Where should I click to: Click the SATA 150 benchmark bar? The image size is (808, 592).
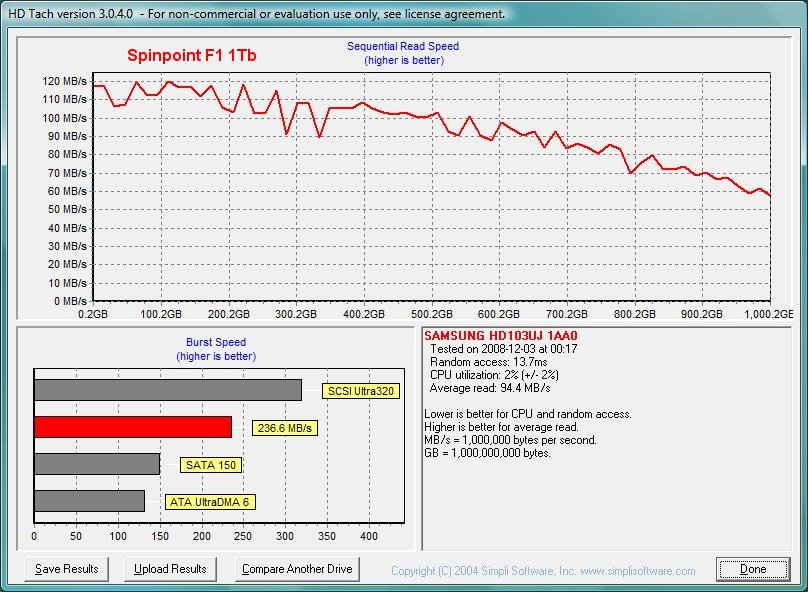95,464
